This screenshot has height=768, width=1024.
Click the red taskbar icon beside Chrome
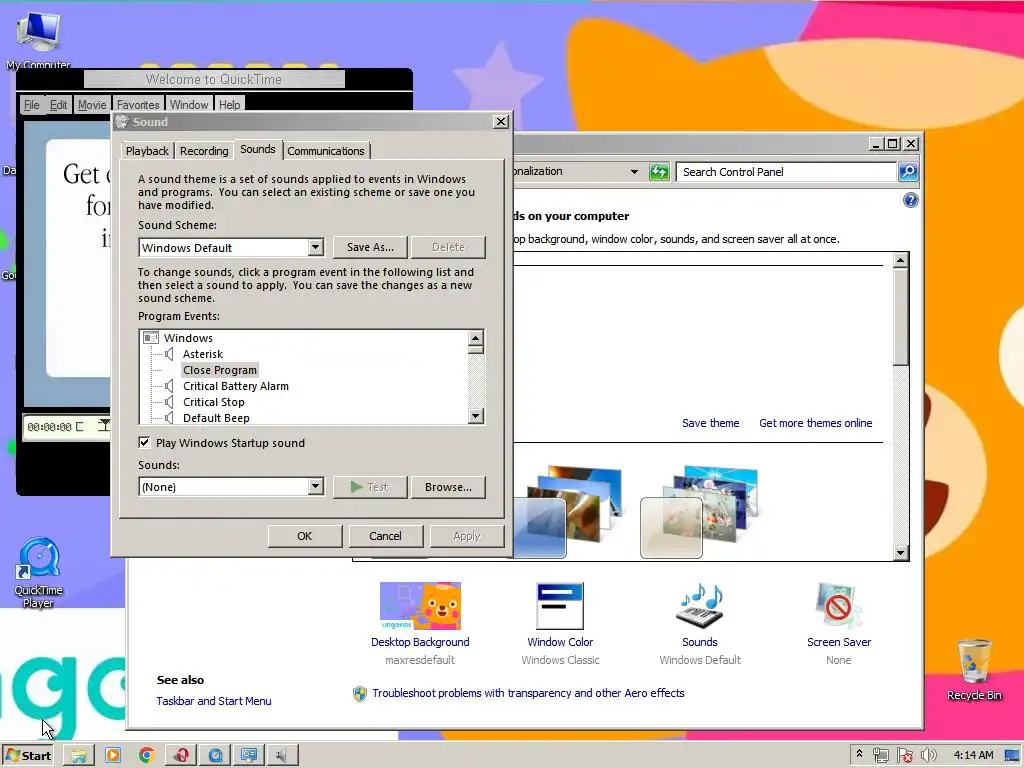(x=181, y=756)
